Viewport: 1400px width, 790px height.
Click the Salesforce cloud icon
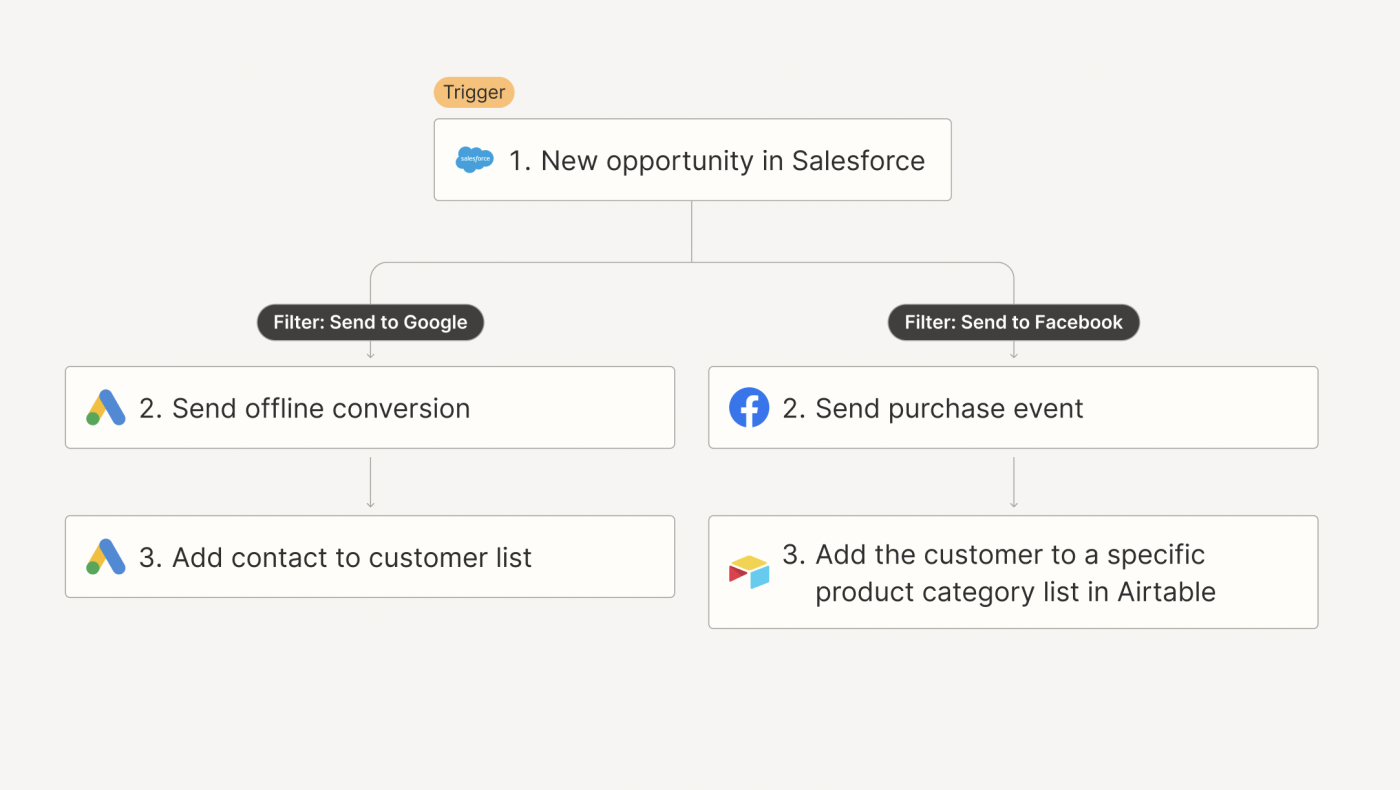474,160
